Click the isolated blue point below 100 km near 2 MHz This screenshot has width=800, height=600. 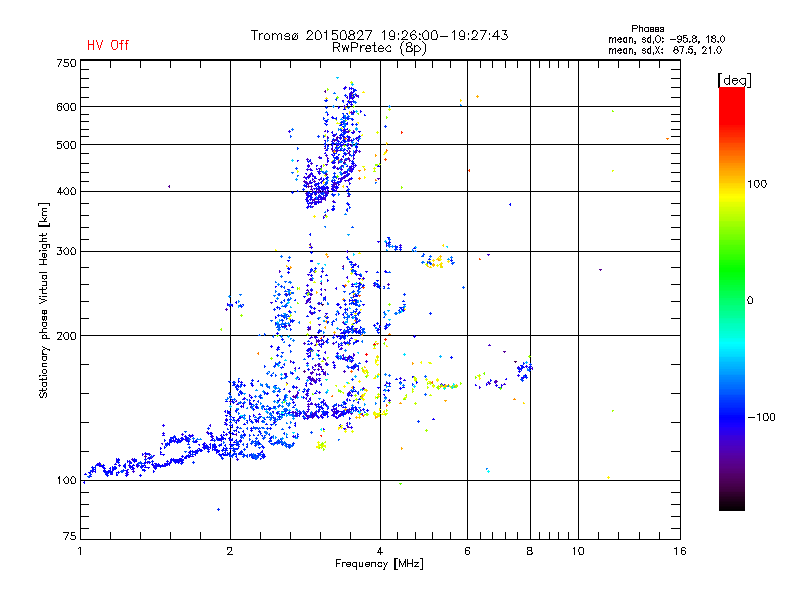point(218,509)
